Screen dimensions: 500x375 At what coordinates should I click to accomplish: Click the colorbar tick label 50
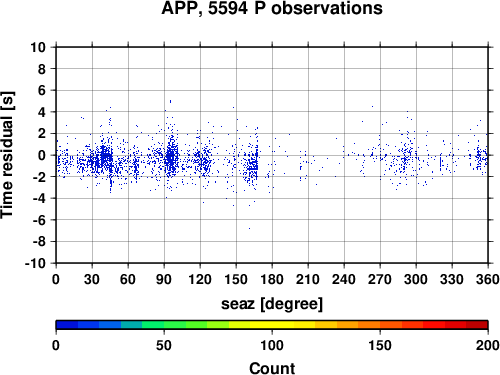(164, 345)
